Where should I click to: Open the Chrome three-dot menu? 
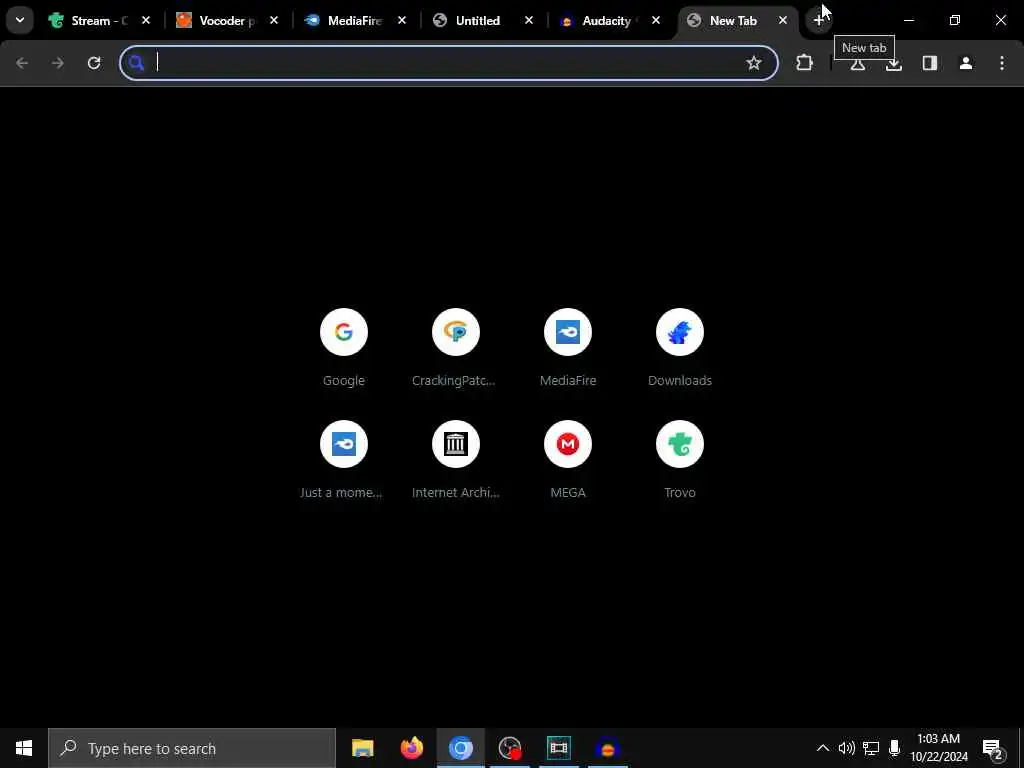pyautogui.click(x=1001, y=63)
